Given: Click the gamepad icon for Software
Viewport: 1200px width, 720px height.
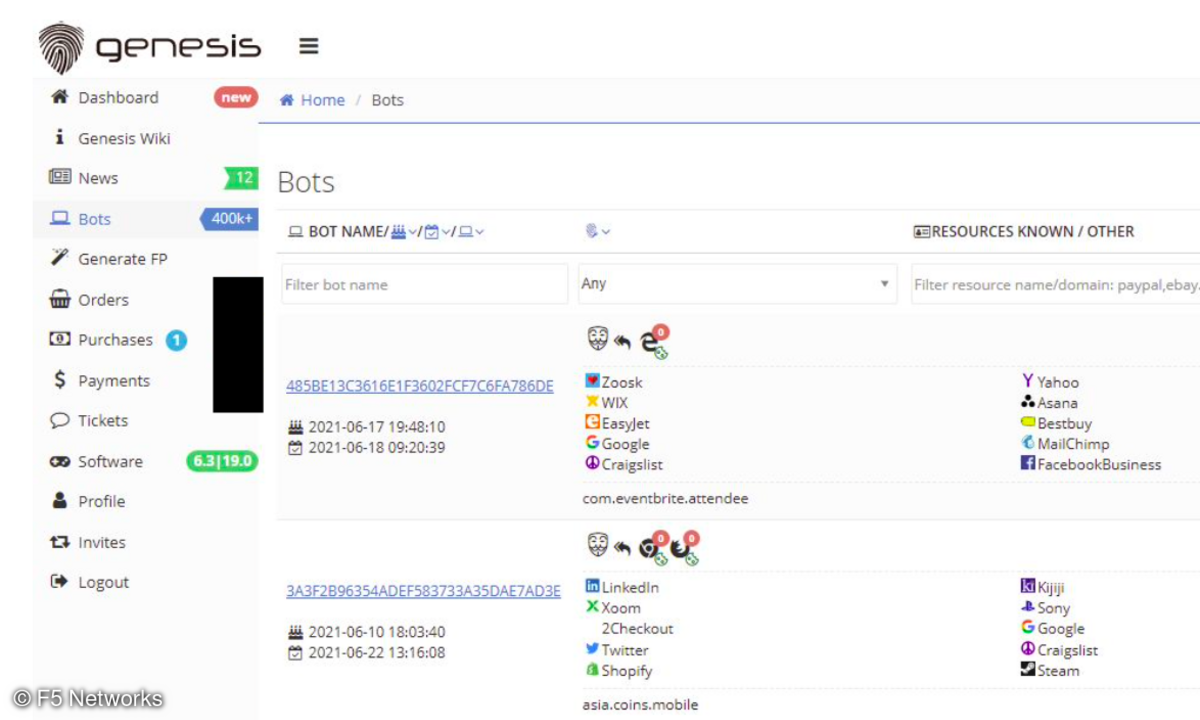Looking at the screenshot, I should (60, 461).
